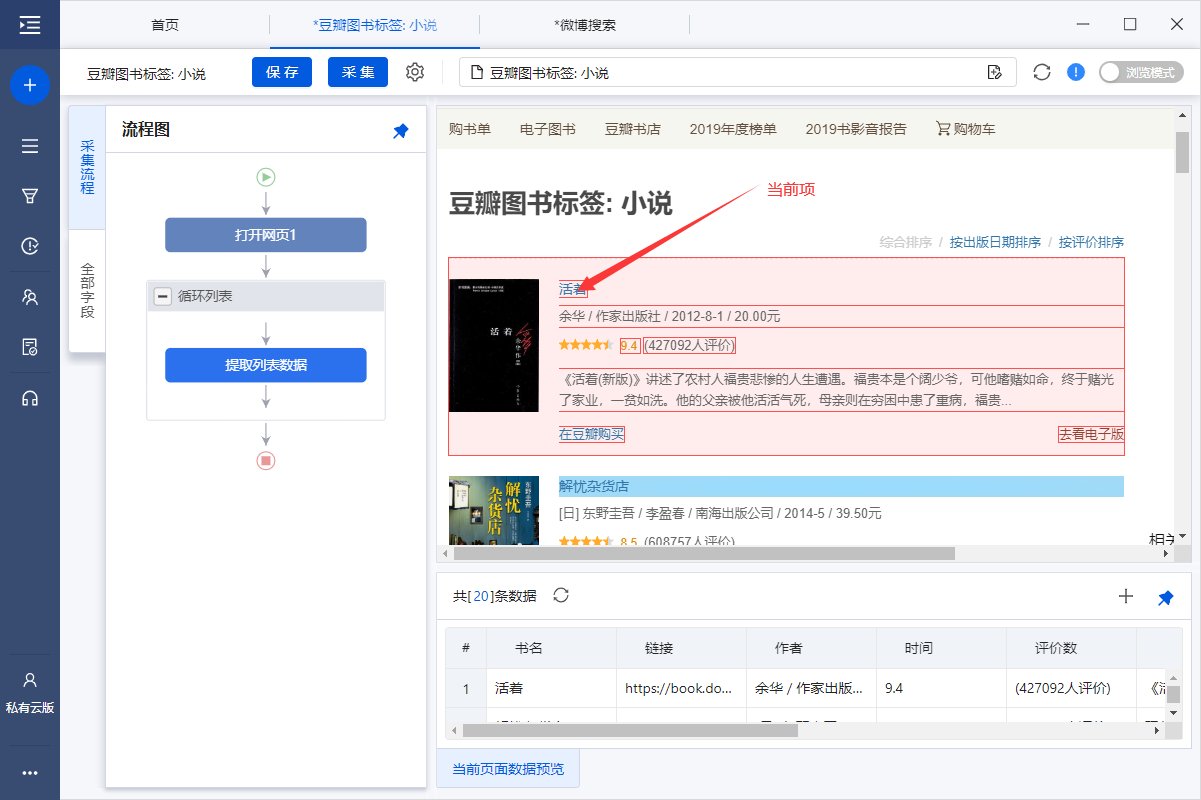Open the scheduled tasks clock icon
The height and width of the screenshot is (800, 1201).
(30, 246)
